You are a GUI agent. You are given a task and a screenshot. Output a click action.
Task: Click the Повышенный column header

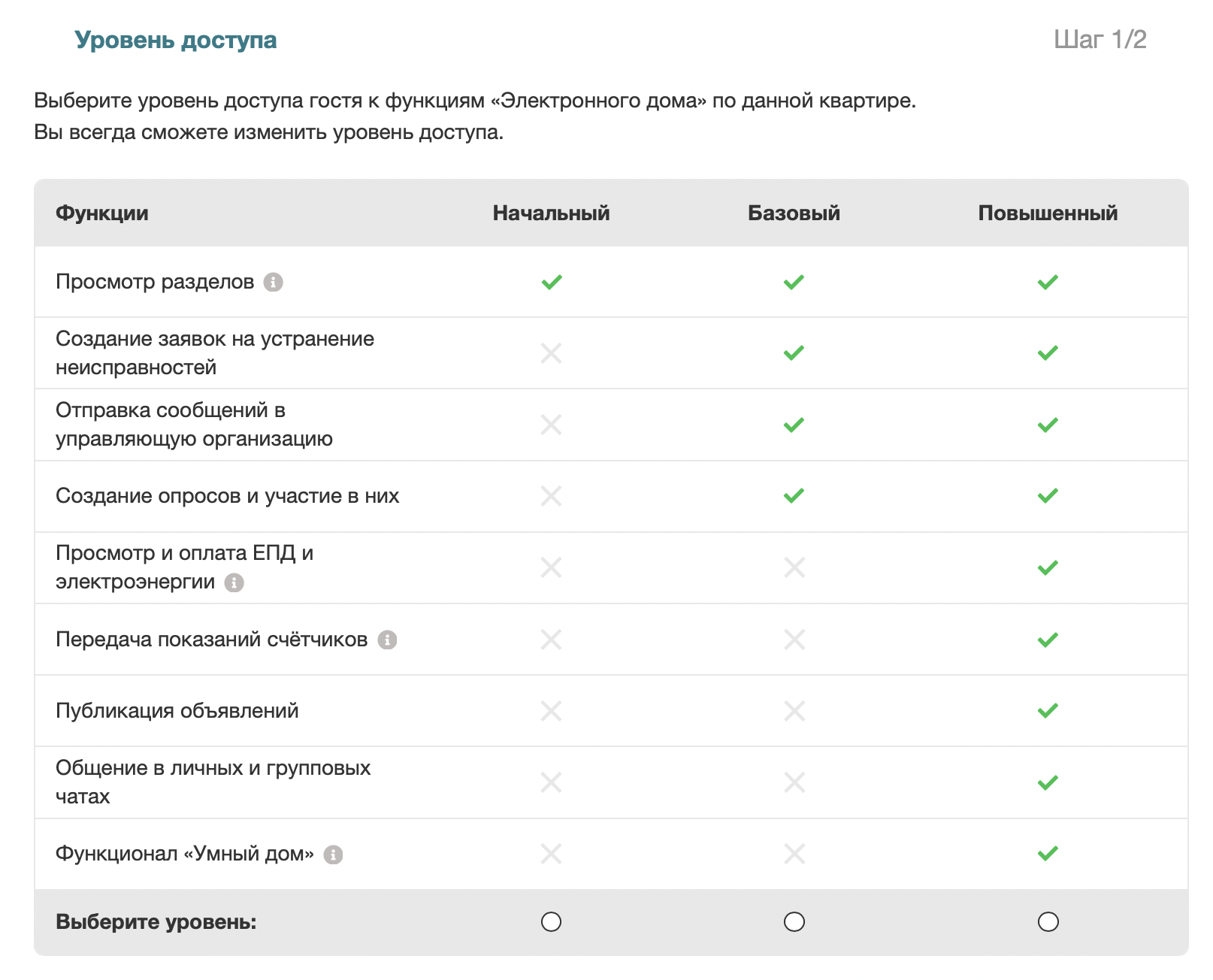pos(1048,213)
